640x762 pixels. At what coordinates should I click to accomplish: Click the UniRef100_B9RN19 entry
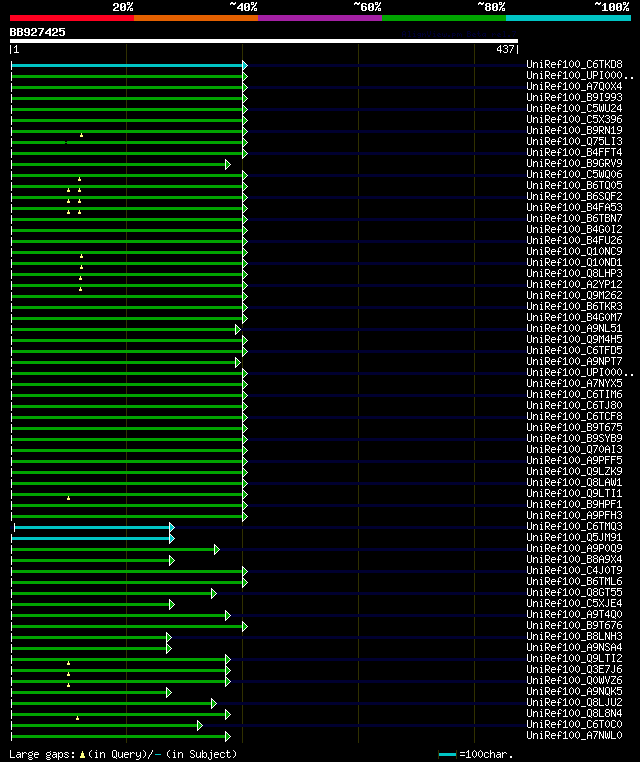coord(574,131)
